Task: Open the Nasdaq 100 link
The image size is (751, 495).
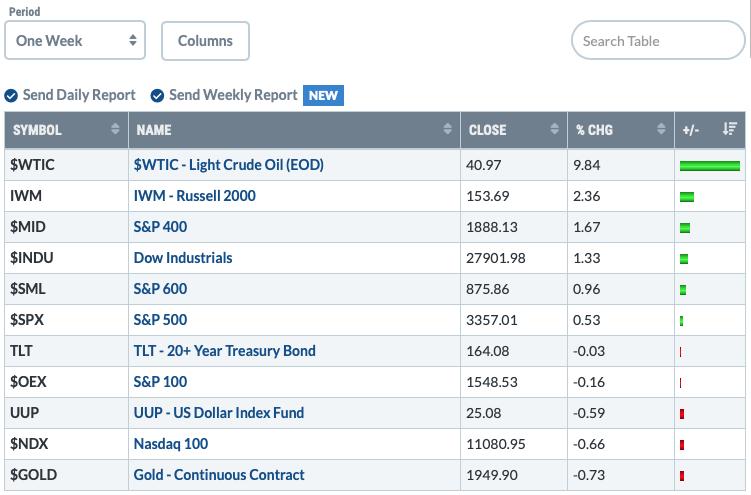Action: [171, 444]
